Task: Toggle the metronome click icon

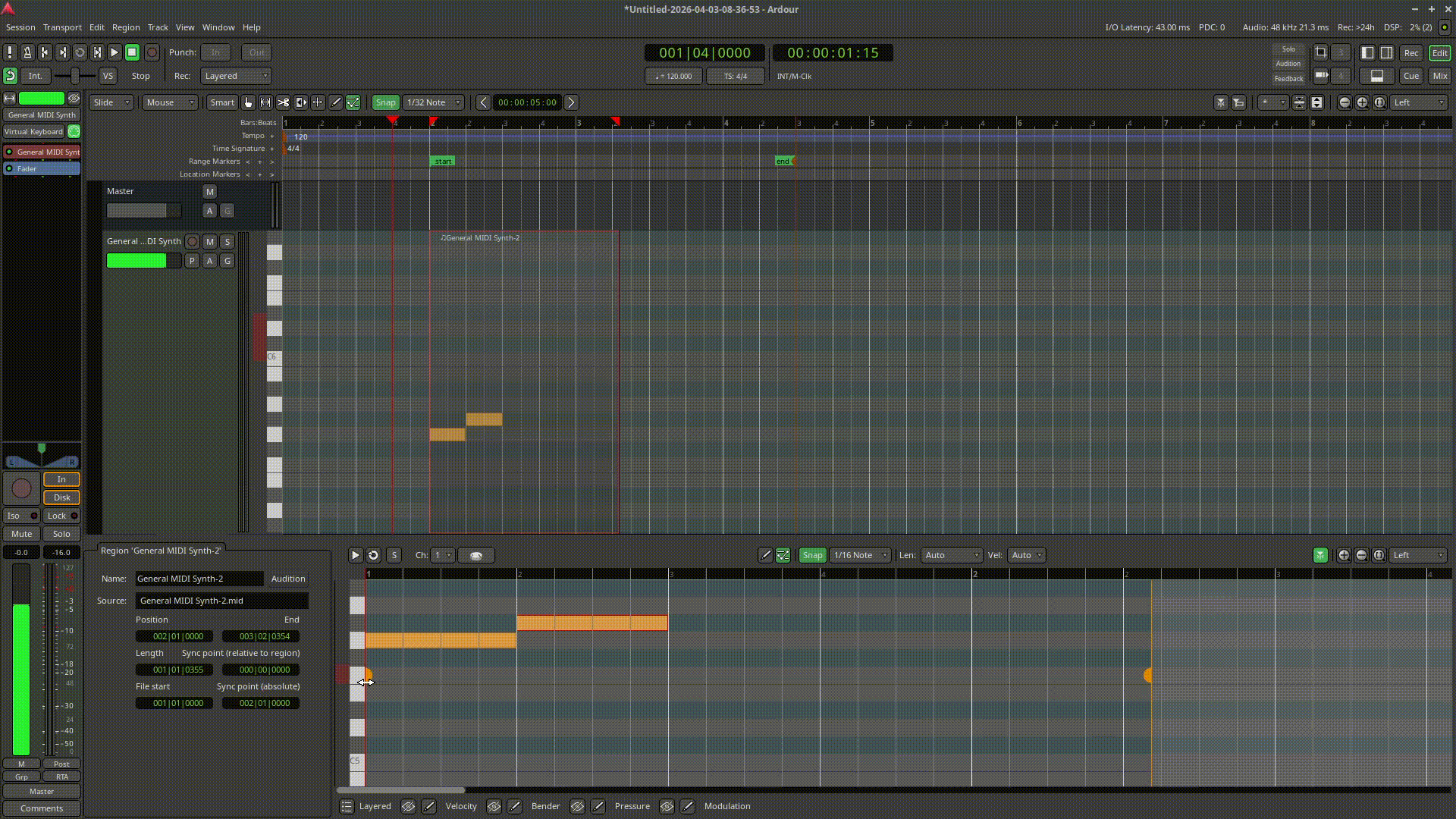Action: (27, 52)
